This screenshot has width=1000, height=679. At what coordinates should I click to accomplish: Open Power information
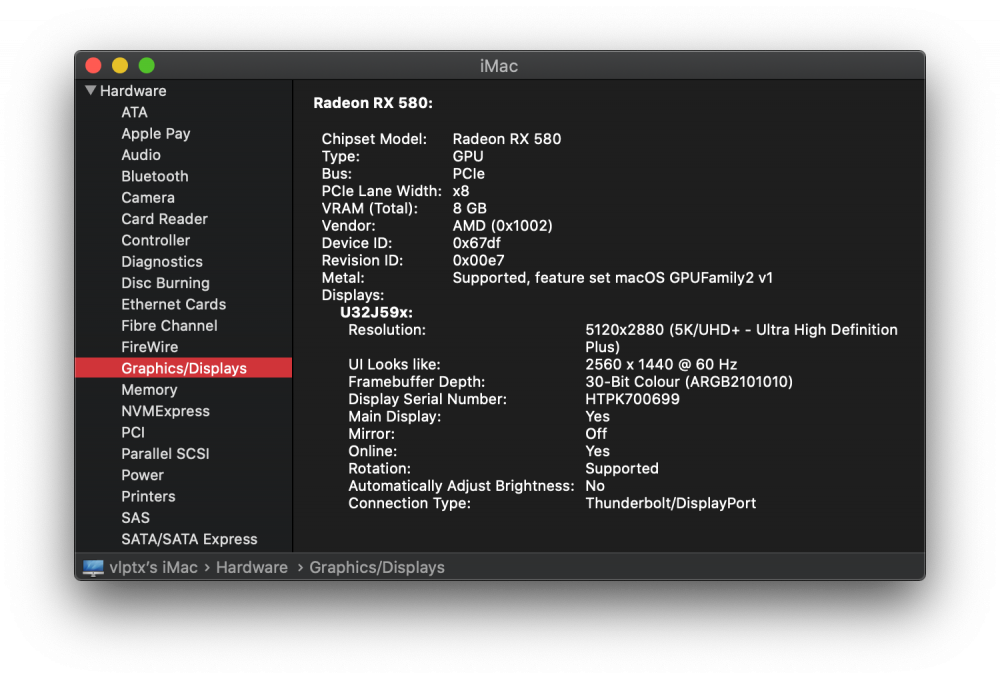tap(142, 475)
